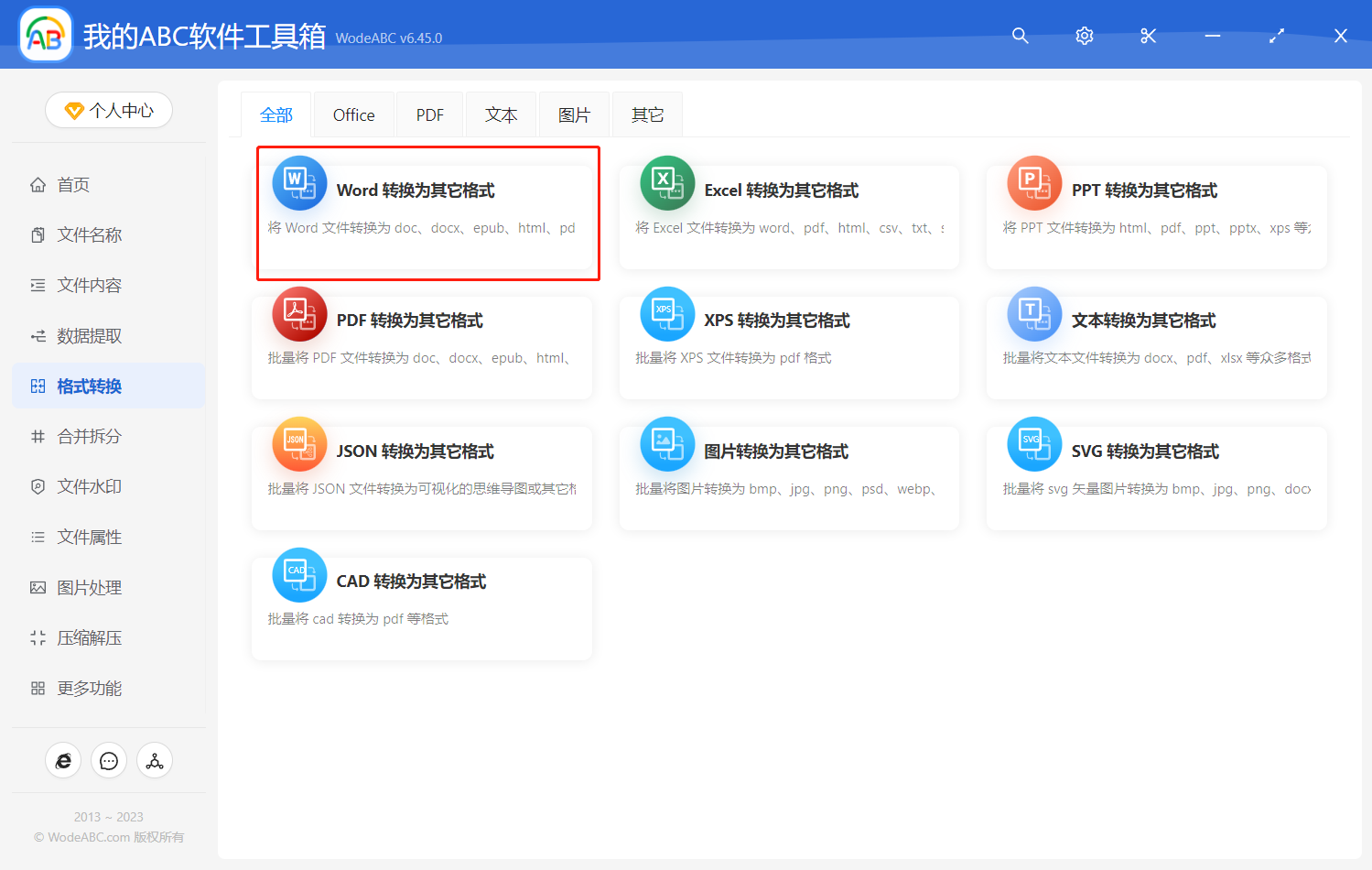The height and width of the screenshot is (870, 1372).
Task: Click the SVG conversion tool icon
Action: pos(1033,443)
